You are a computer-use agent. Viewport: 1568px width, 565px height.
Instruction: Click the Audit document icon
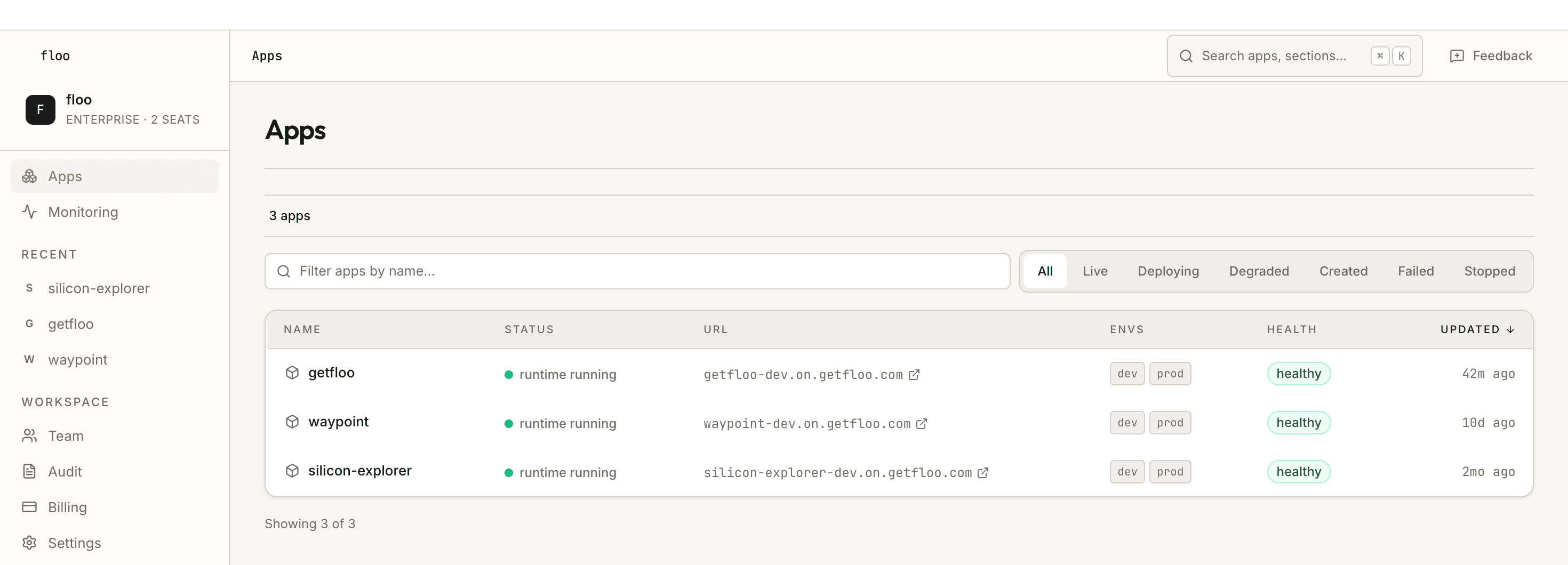click(x=29, y=471)
